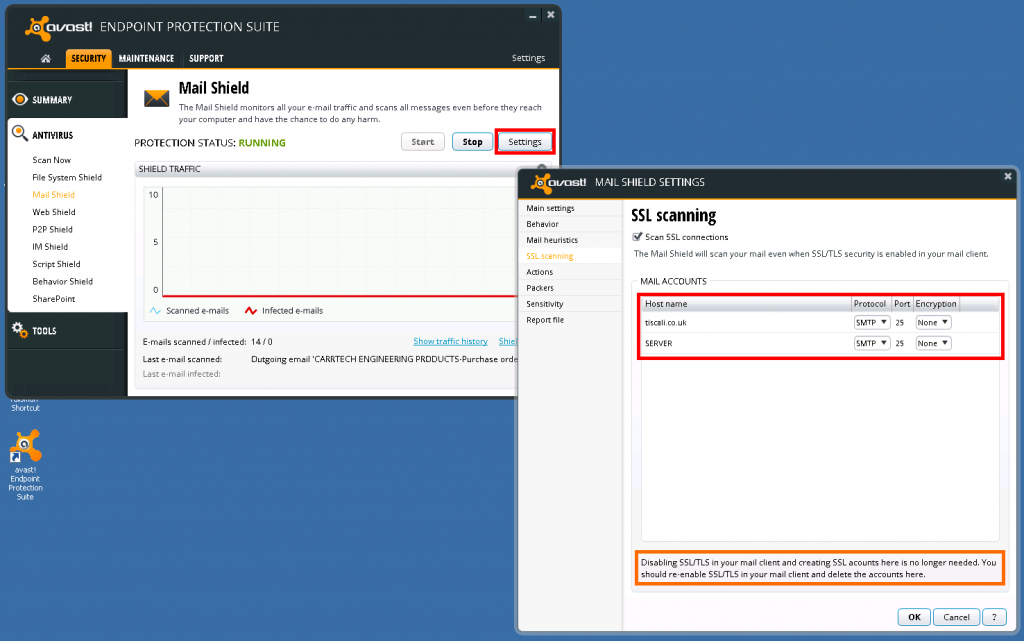Switch to the Maintenance tab
The width and height of the screenshot is (1024, 641).
146,59
